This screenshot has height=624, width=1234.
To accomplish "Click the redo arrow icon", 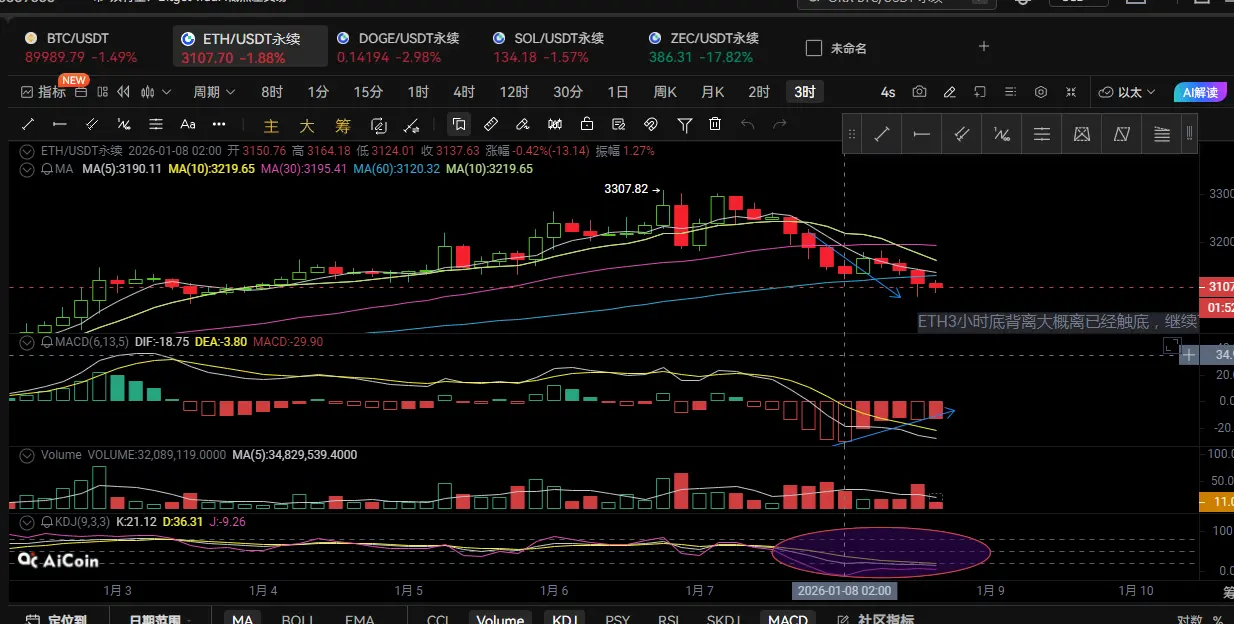I will coord(780,125).
